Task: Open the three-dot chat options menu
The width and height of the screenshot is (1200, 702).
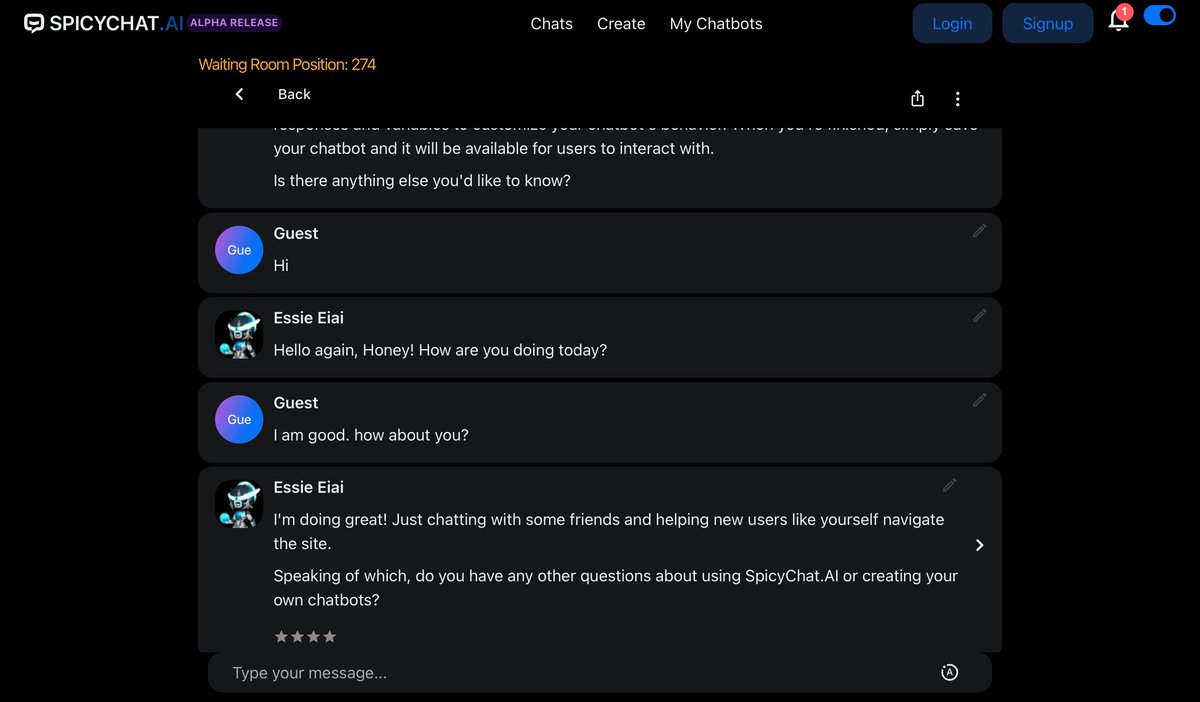Action: (957, 99)
